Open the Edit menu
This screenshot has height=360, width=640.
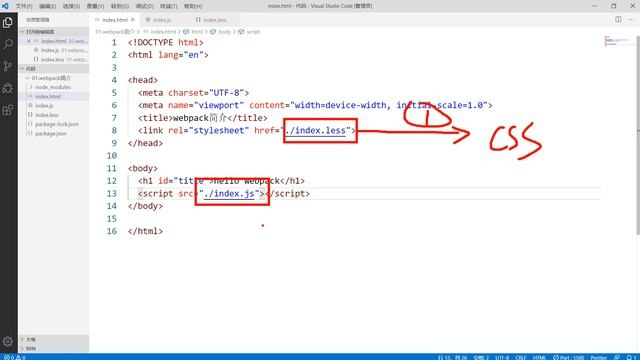point(48,6)
